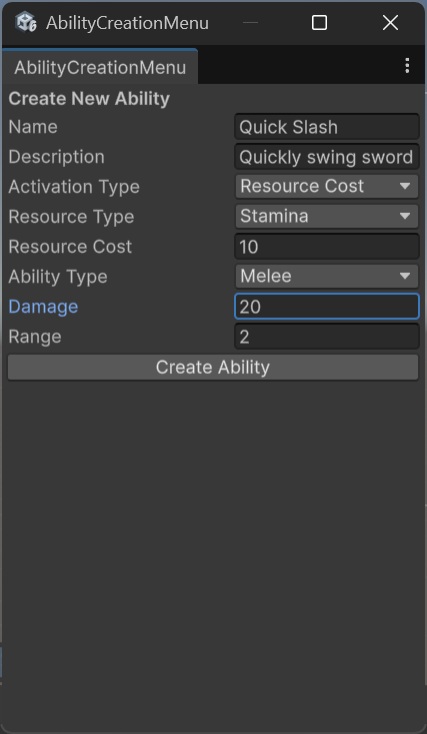427x734 pixels.
Task: Close the AbilityCreationMenu window
Action: pos(390,22)
